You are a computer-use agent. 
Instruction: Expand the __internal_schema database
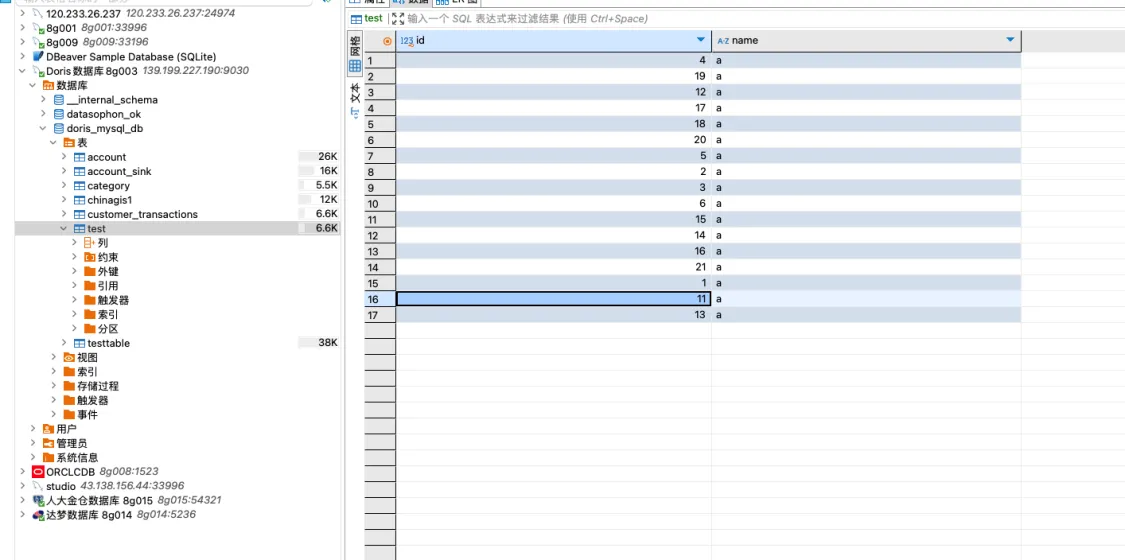pos(43,100)
